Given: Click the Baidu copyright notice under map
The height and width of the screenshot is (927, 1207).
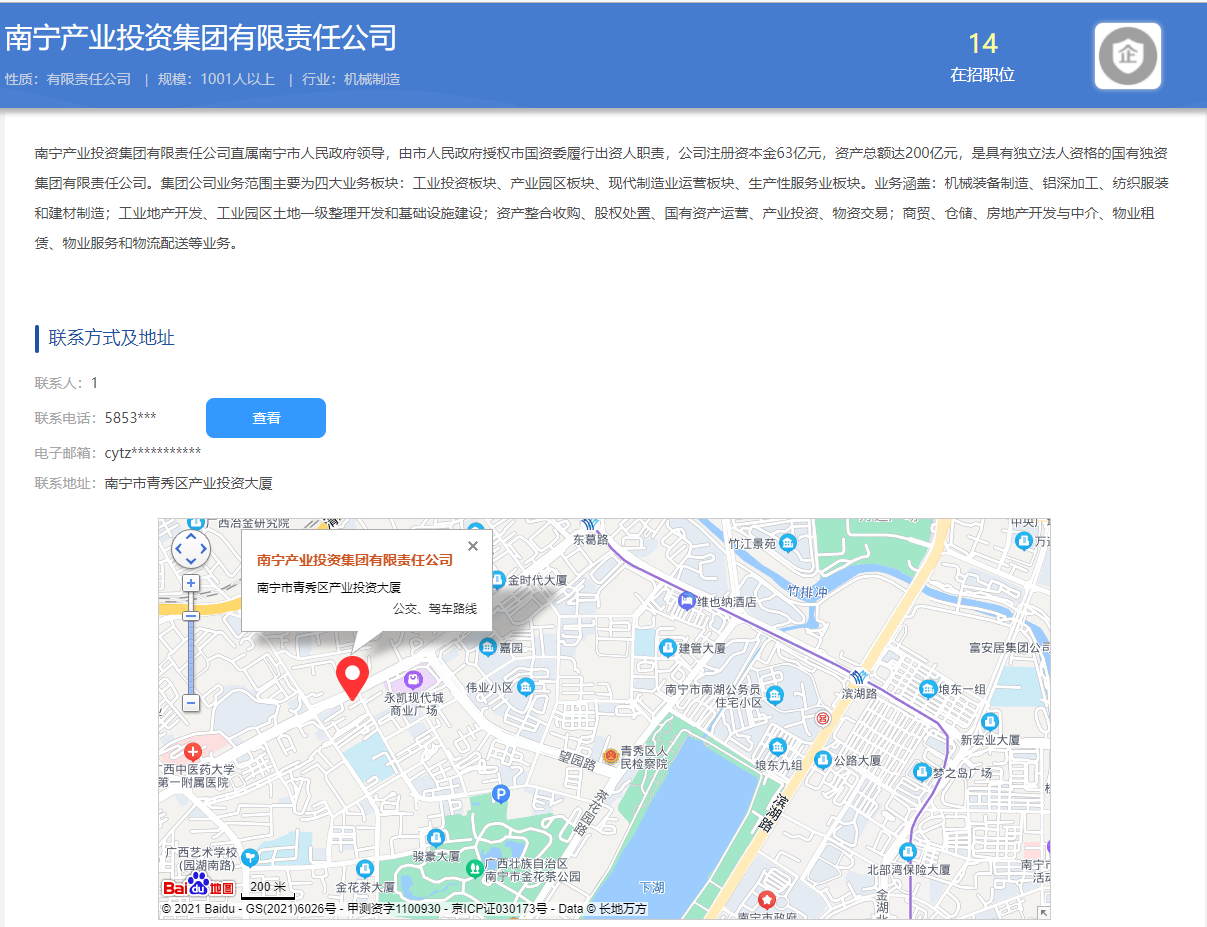Looking at the screenshot, I should tap(404, 909).
